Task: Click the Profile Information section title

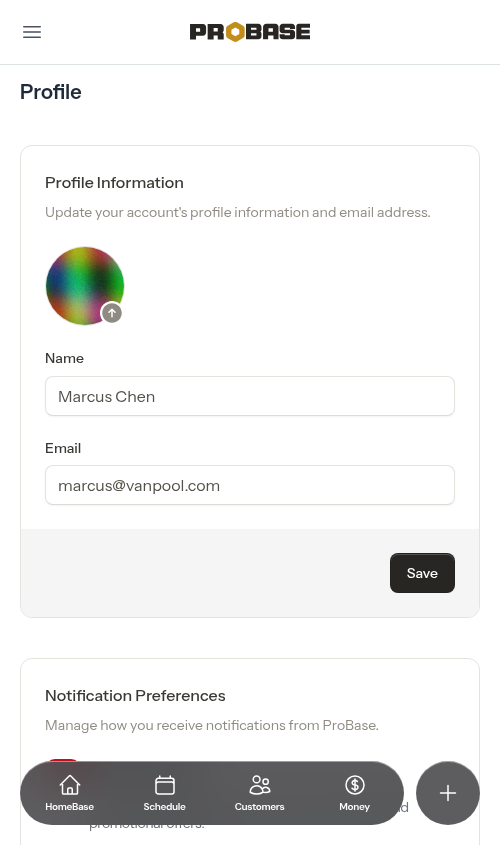Action: (114, 183)
